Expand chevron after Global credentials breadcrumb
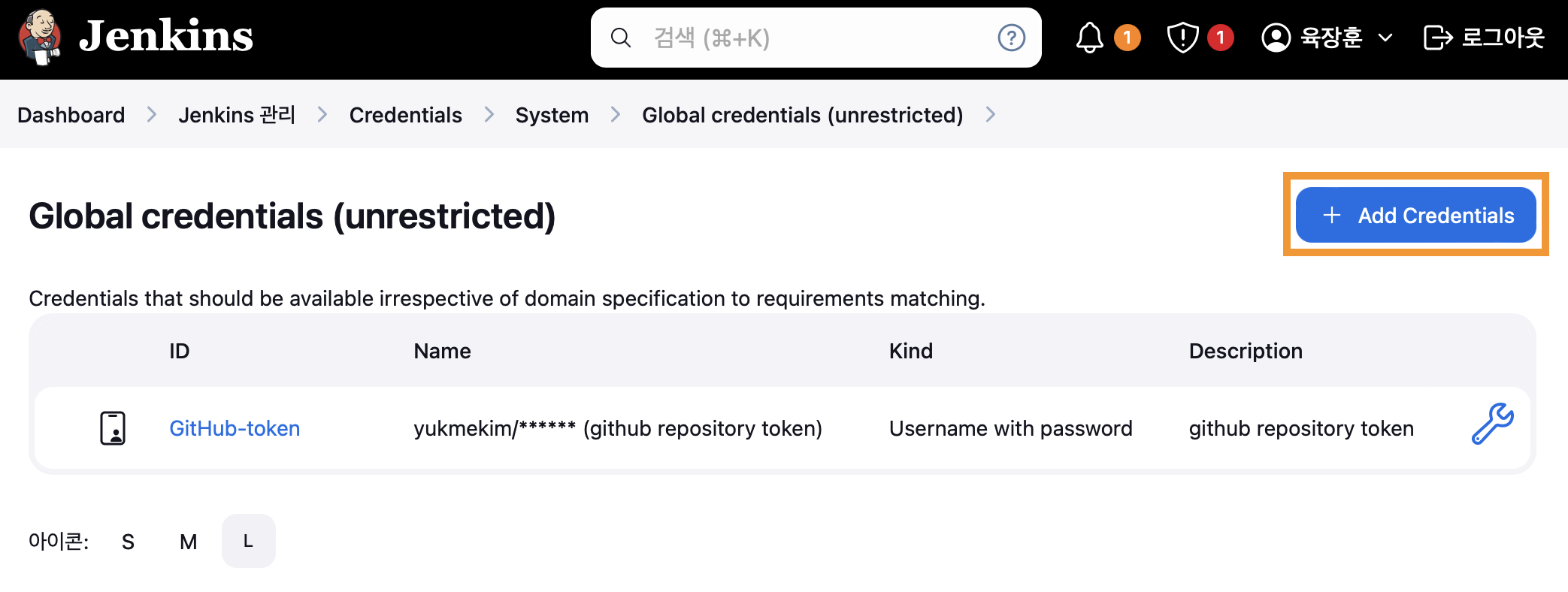 coord(990,115)
